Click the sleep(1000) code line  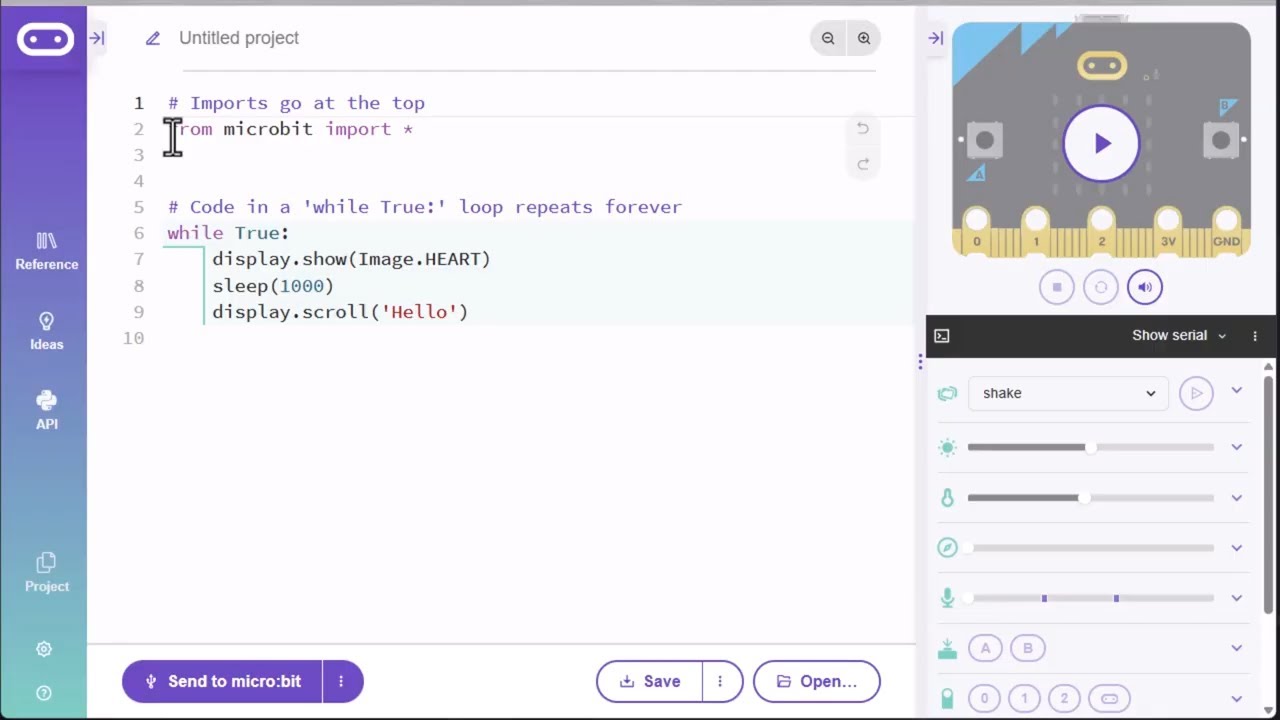(x=273, y=286)
